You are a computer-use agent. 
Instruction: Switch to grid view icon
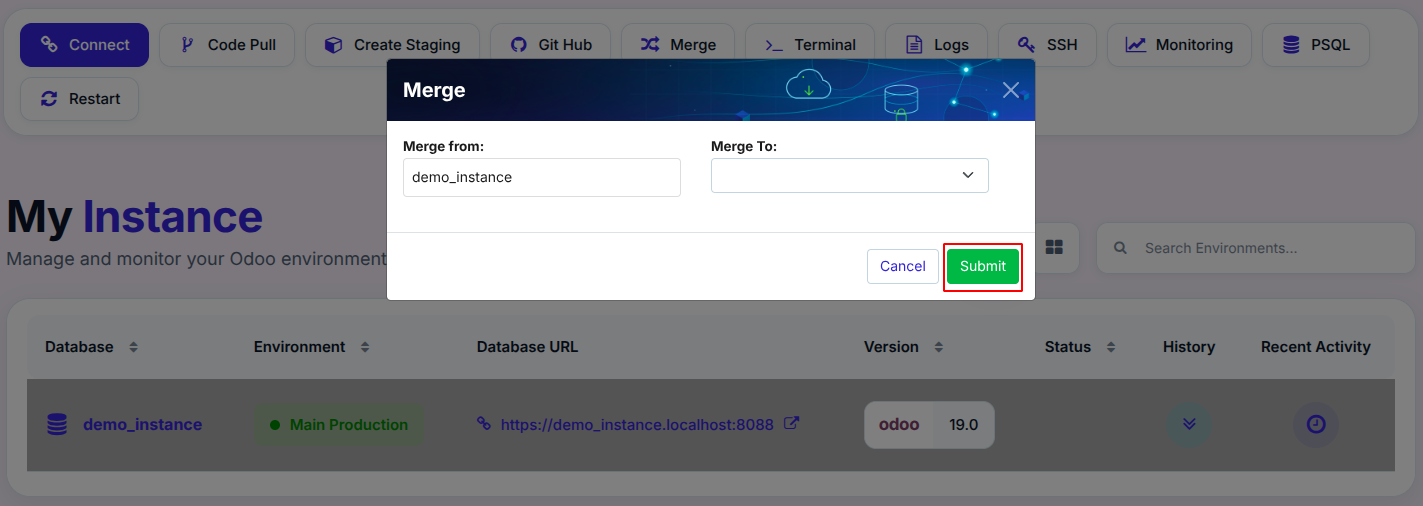point(1054,247)
